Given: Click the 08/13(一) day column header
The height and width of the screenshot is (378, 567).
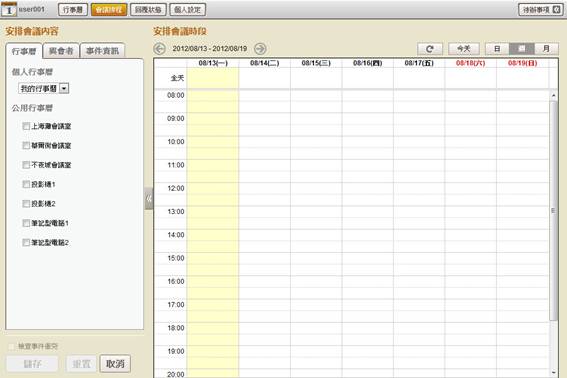Looking at the screenshot, I should pyautogui.click(x=213, y=63).
